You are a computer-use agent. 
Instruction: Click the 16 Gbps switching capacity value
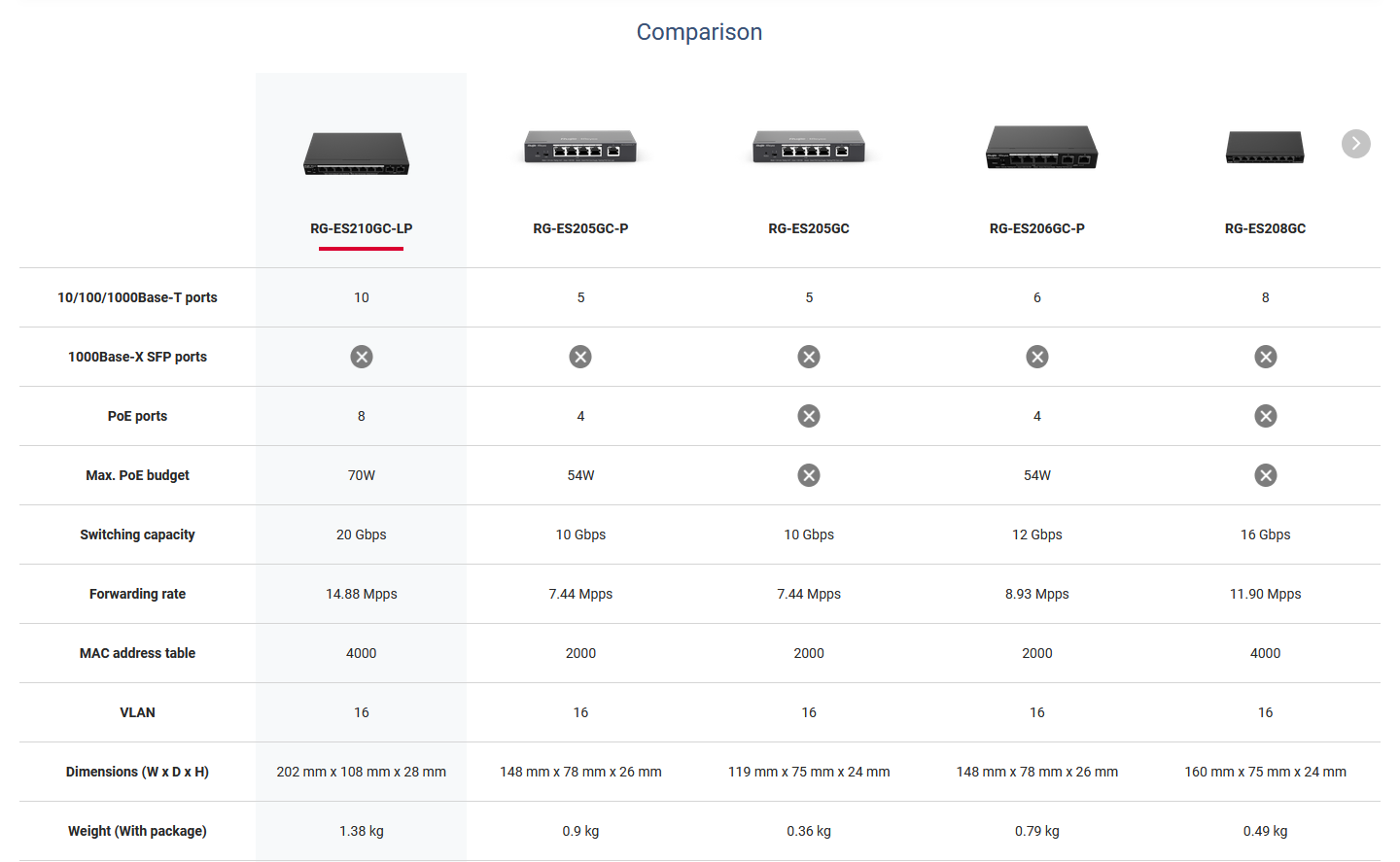(x=1266, y=534)
